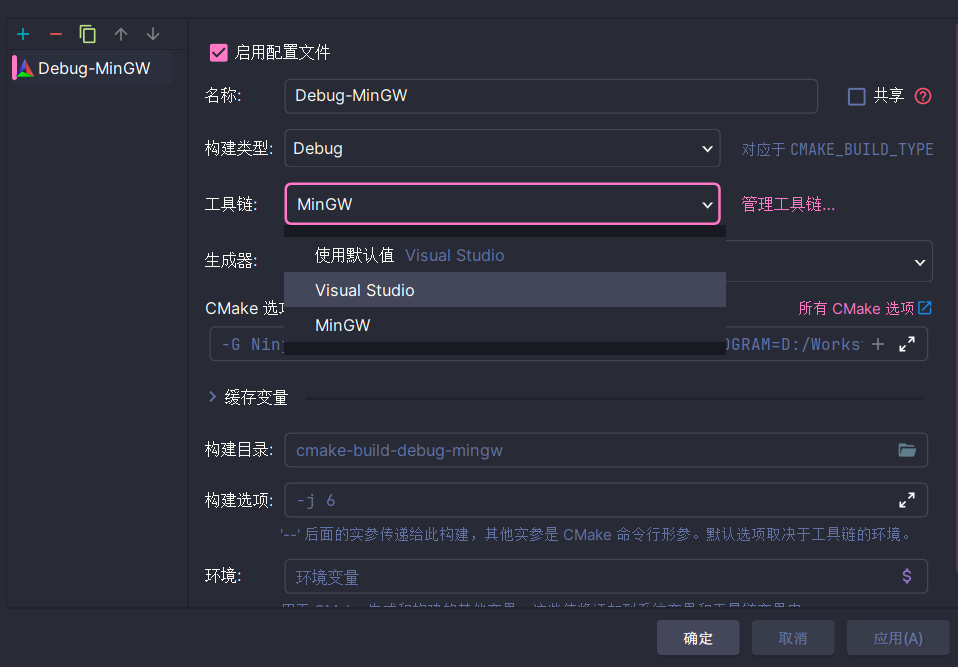Screen dimensions: 958x667
Task: Click the 确定 button
Action: click(x=698, y=638)
